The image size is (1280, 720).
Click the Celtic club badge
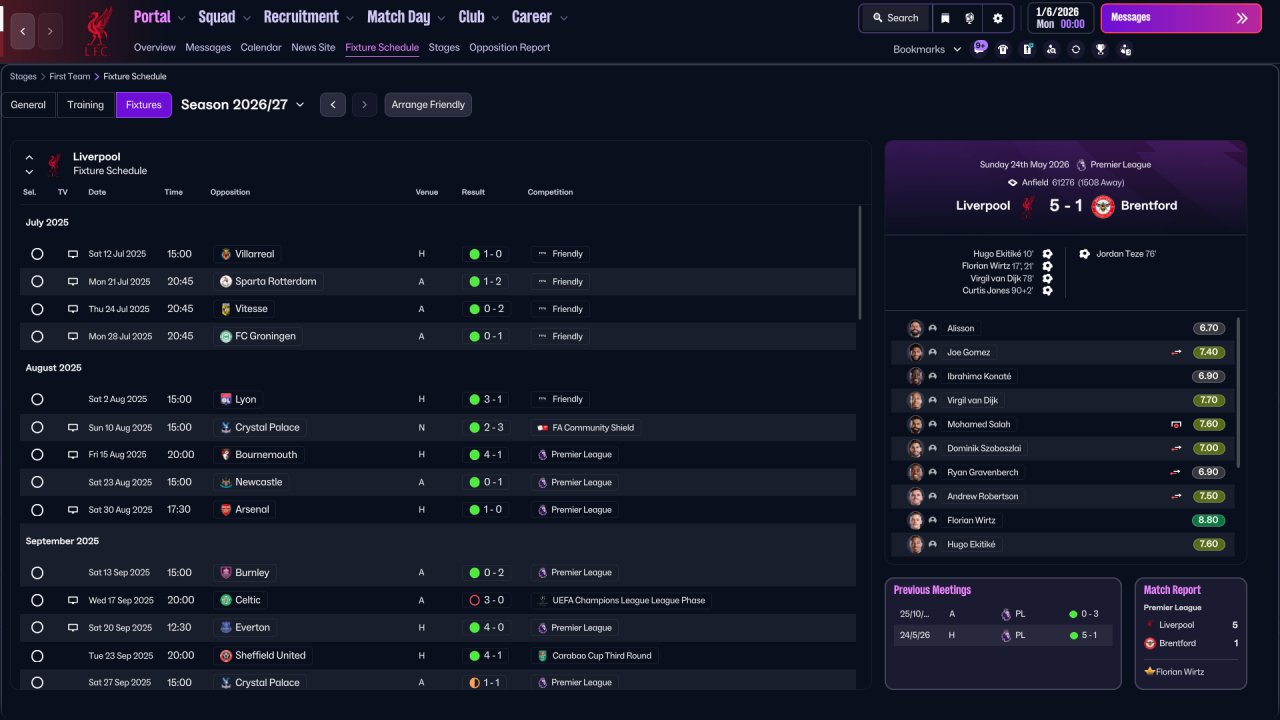226,600
